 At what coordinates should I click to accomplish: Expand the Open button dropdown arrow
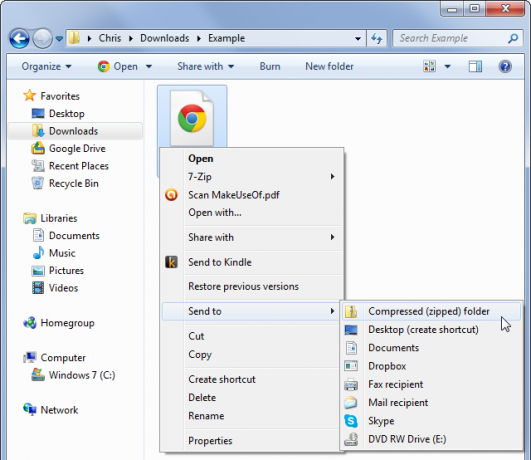point(149,66)
